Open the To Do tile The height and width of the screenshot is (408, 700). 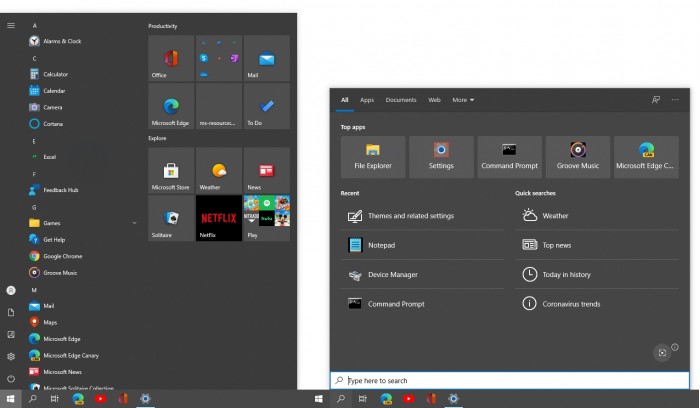(x=267, y=106)
